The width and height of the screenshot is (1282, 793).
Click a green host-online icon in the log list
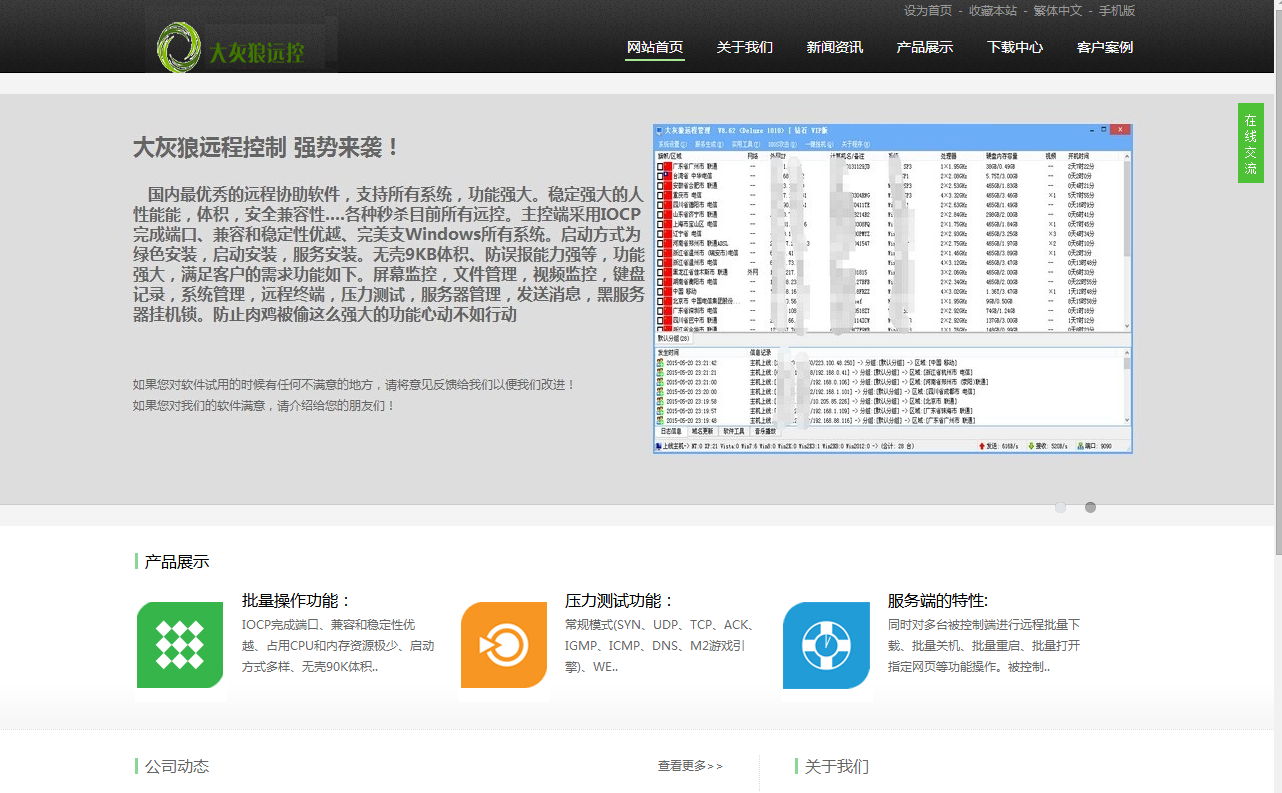661,363
